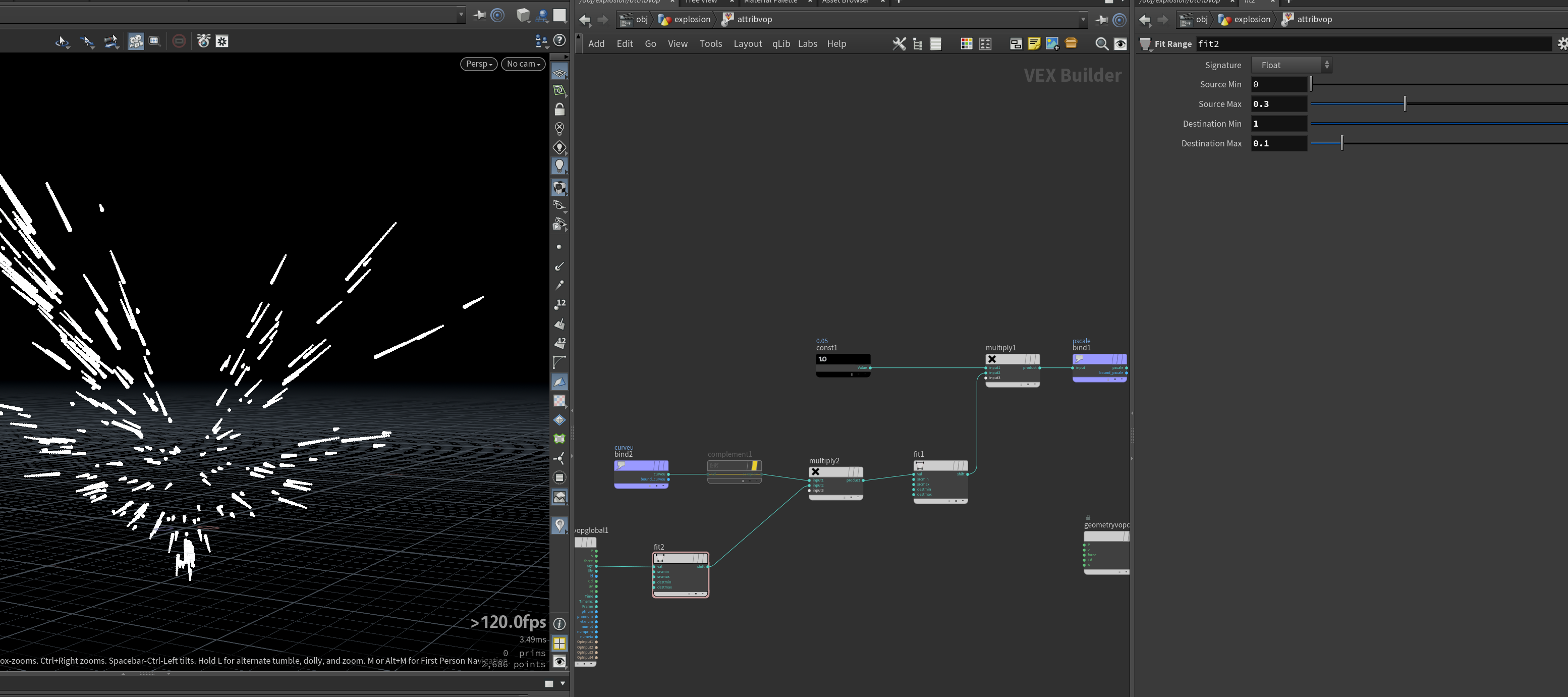
Task: Toggle the pin pane button in network editor
Action: pyautogui.click(x=1101, y=20)
